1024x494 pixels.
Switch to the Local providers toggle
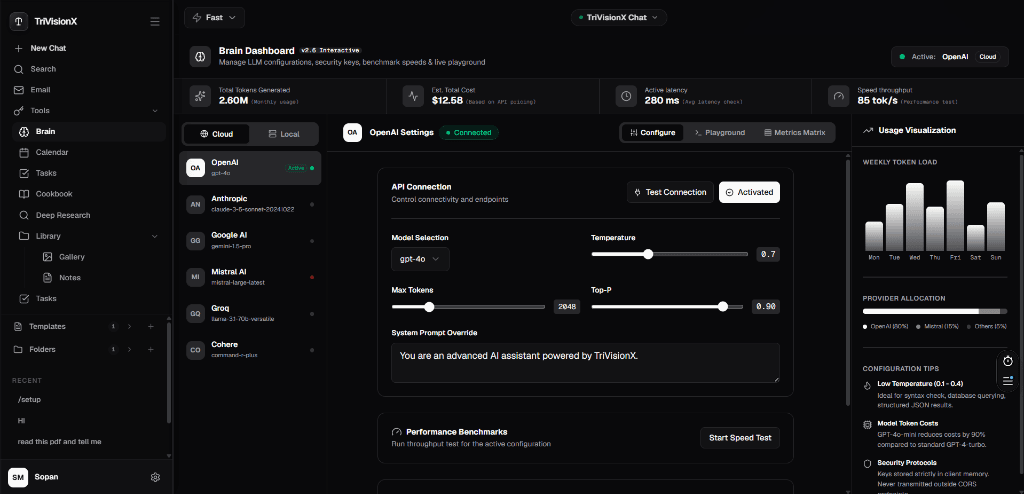(x=283, y=134)
